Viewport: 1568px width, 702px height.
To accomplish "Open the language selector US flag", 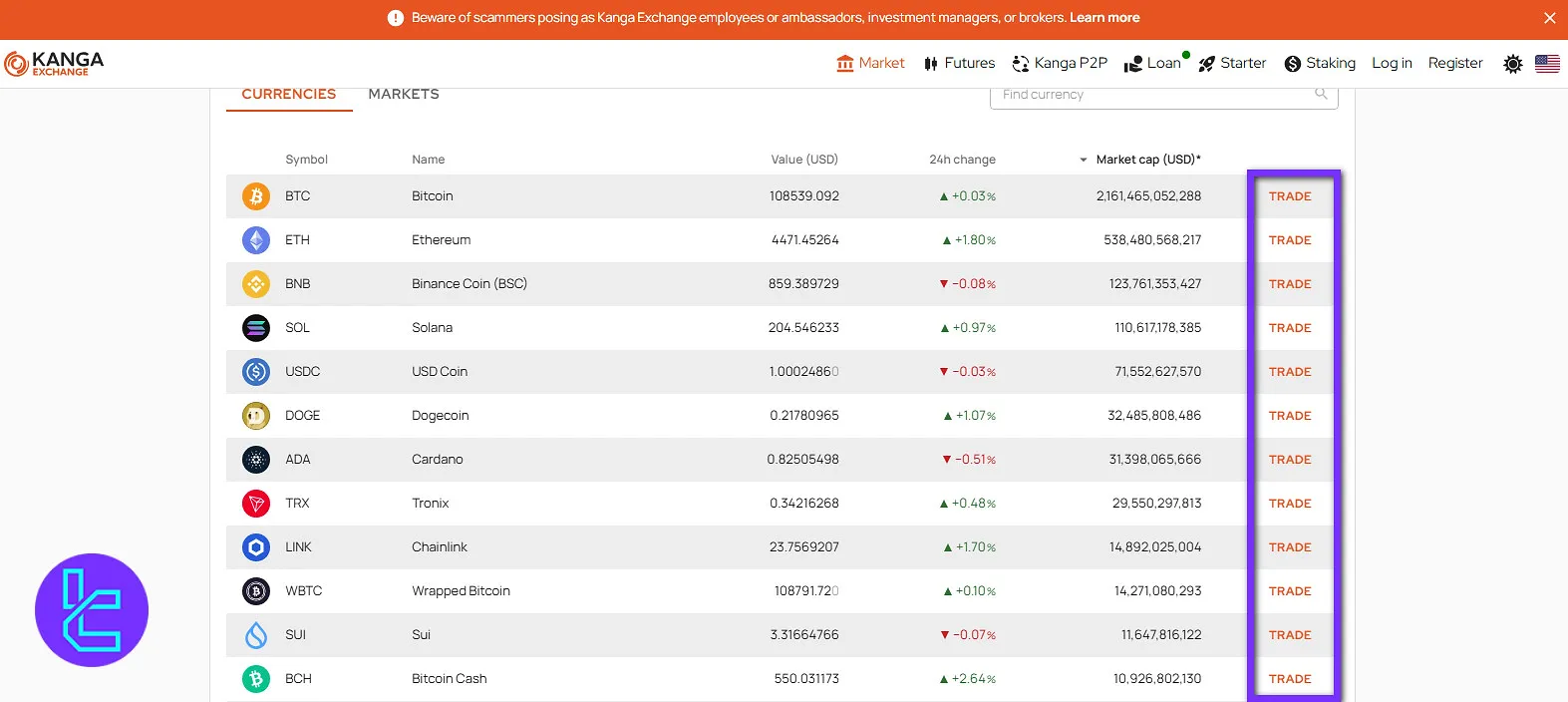I will 1547,64.
